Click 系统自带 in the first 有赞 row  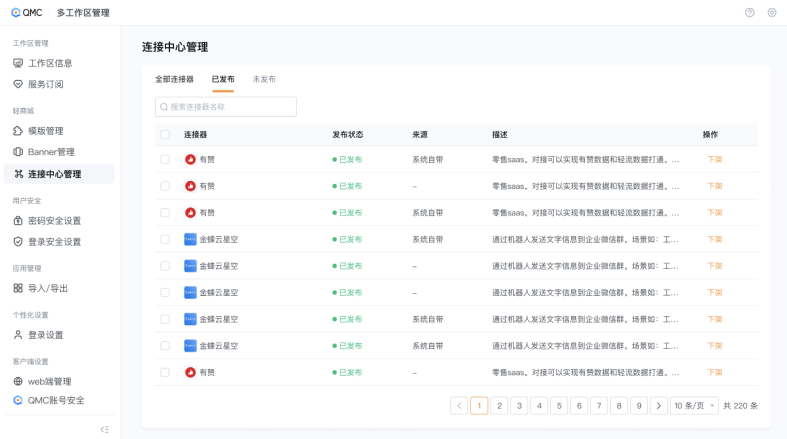click(x=428, y=160)
